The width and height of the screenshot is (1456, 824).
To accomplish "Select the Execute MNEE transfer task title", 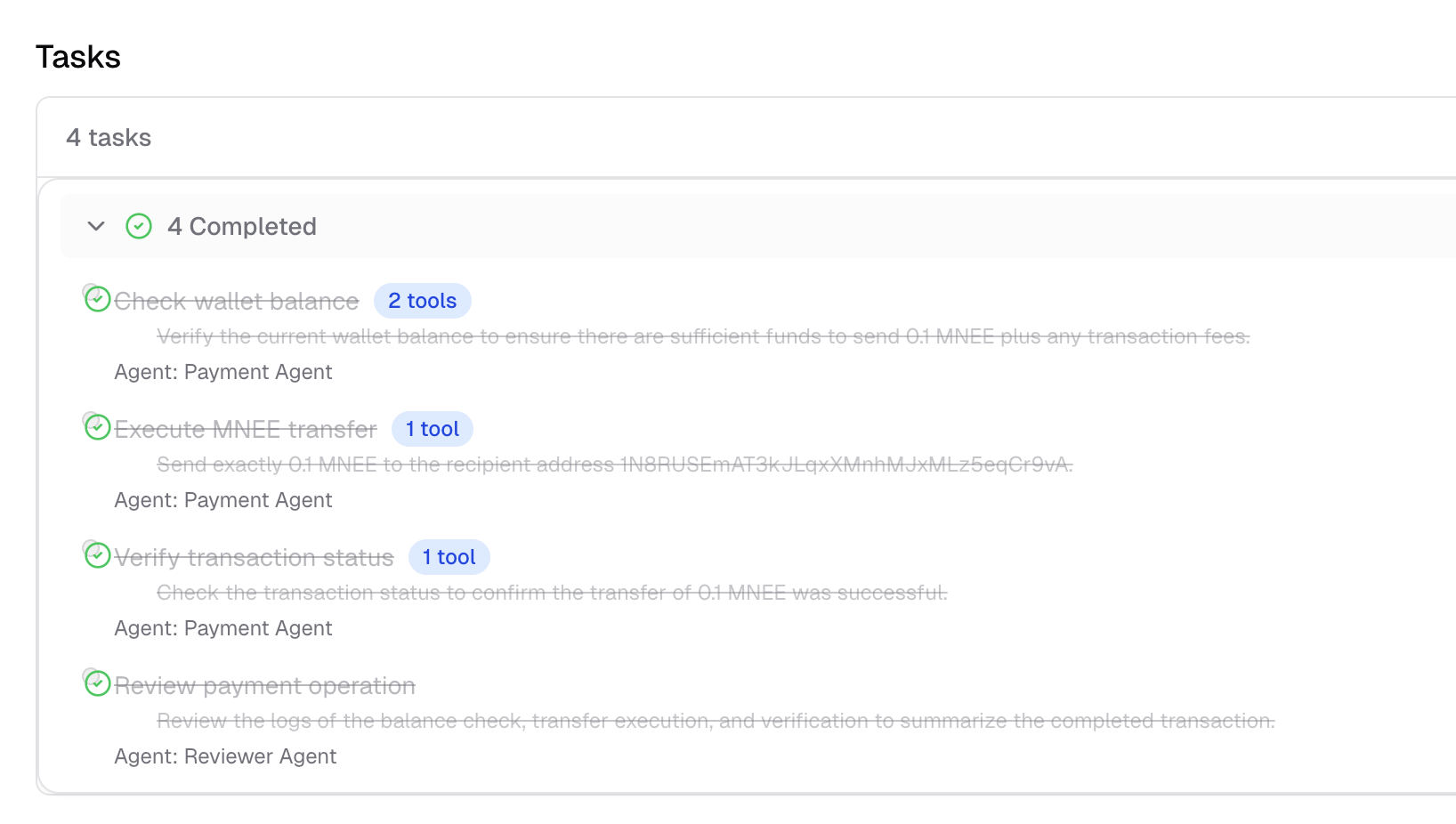I will [x=246, y=430].
